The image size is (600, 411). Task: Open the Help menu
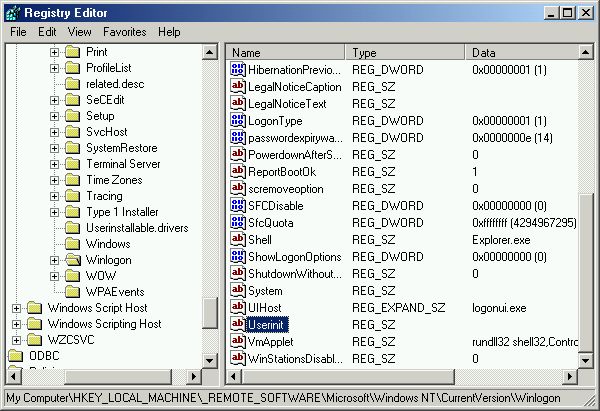169,32
